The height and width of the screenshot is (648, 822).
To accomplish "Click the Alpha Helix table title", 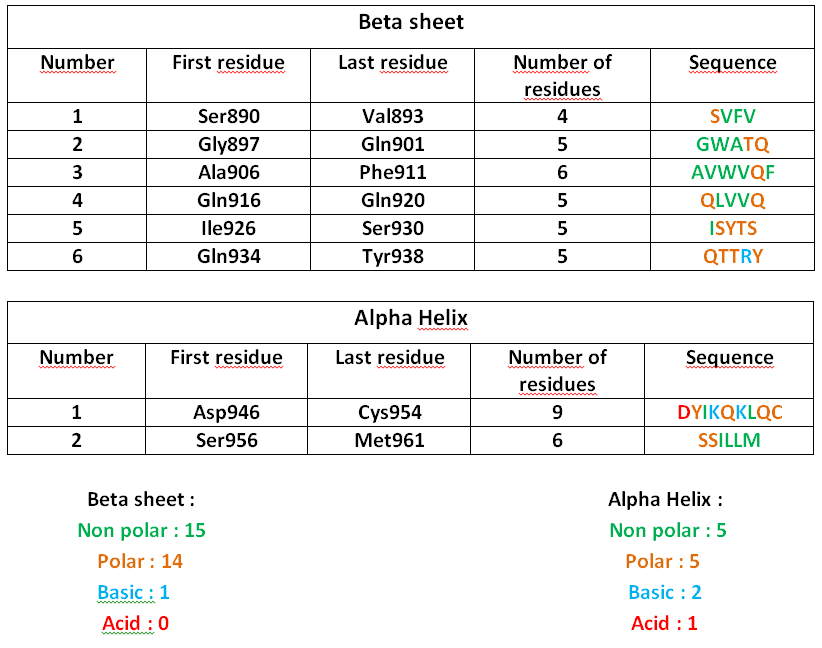I will (x=411, y=319).
